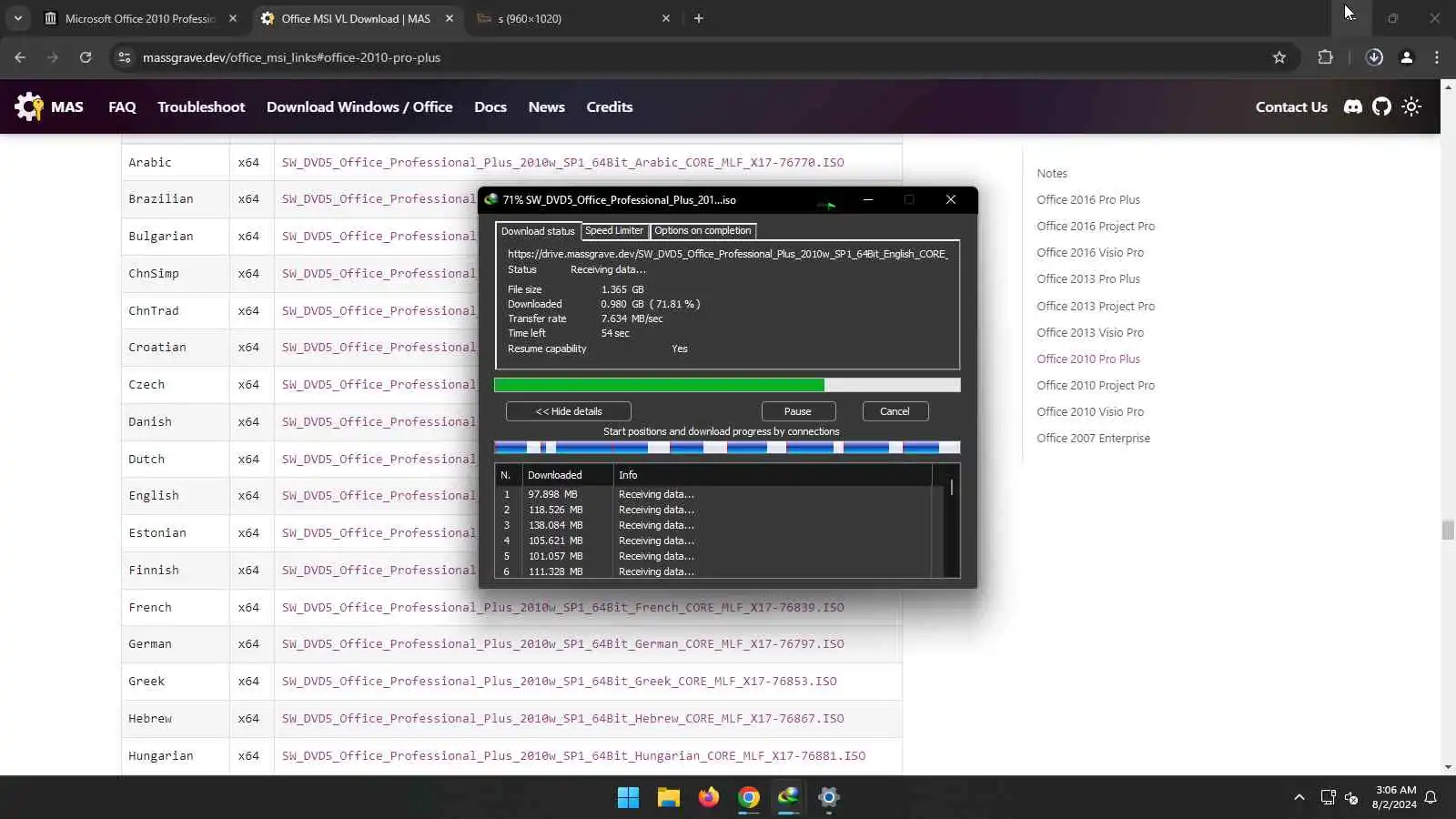Open the Troubleshoot menu item
1456x819 pixels.
pyautogui.click(x=201, y=106)
